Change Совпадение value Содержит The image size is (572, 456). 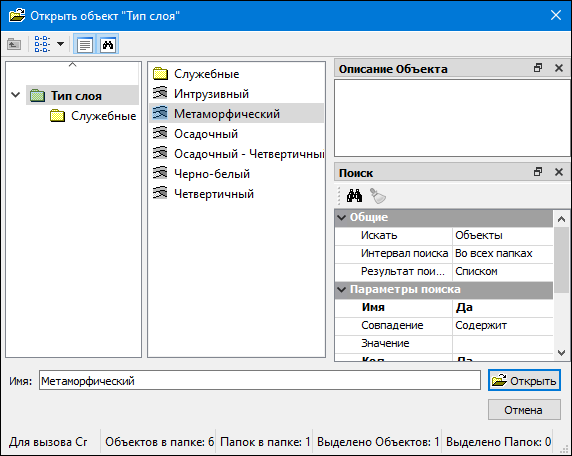click(x=503, y=325)
